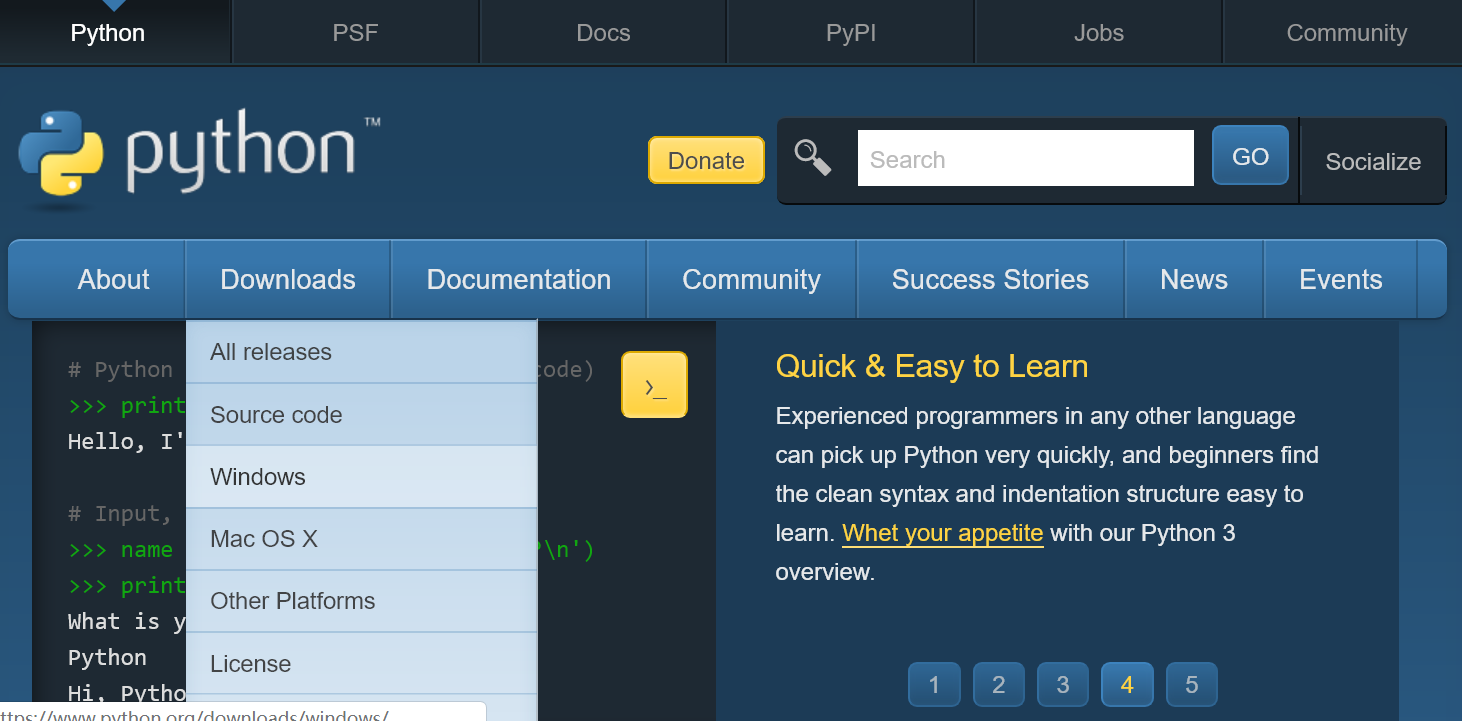Screen dimensions: 1462x721
Task: Switch to the PyPI tab
Action: (x=851, y=33)
